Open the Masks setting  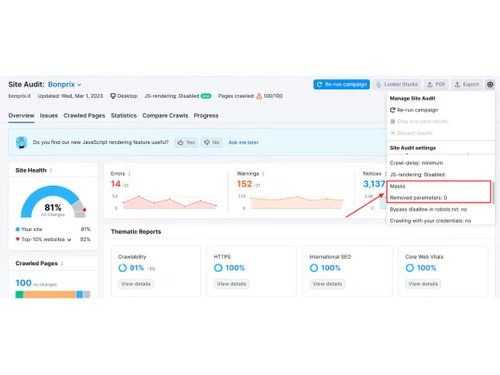[x=397, y=186]
